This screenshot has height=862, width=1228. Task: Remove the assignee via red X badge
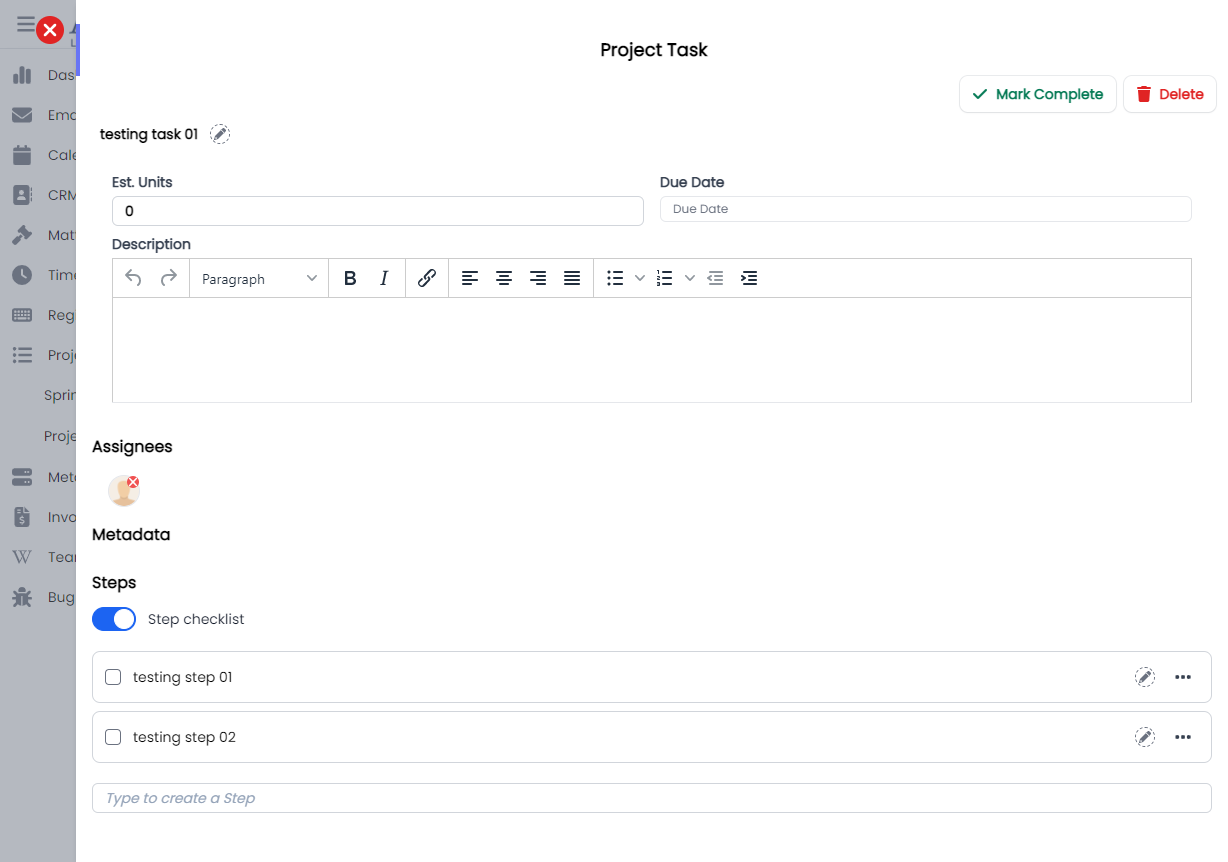pyautogui.click(x=133, y=482)
